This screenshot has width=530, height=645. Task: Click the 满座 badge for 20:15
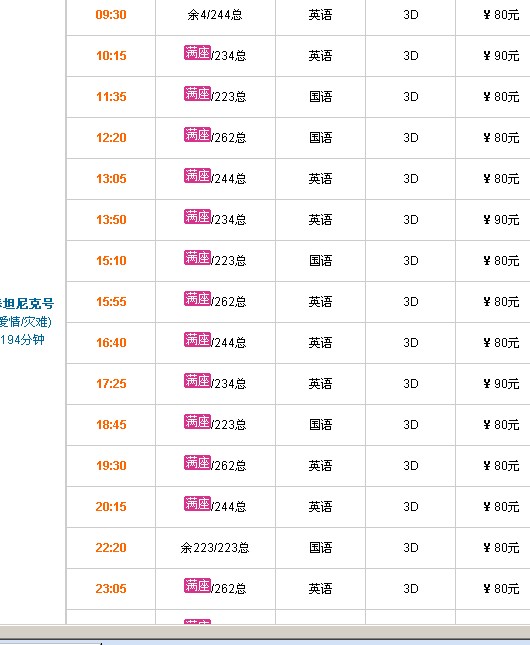tap(198, 503)
